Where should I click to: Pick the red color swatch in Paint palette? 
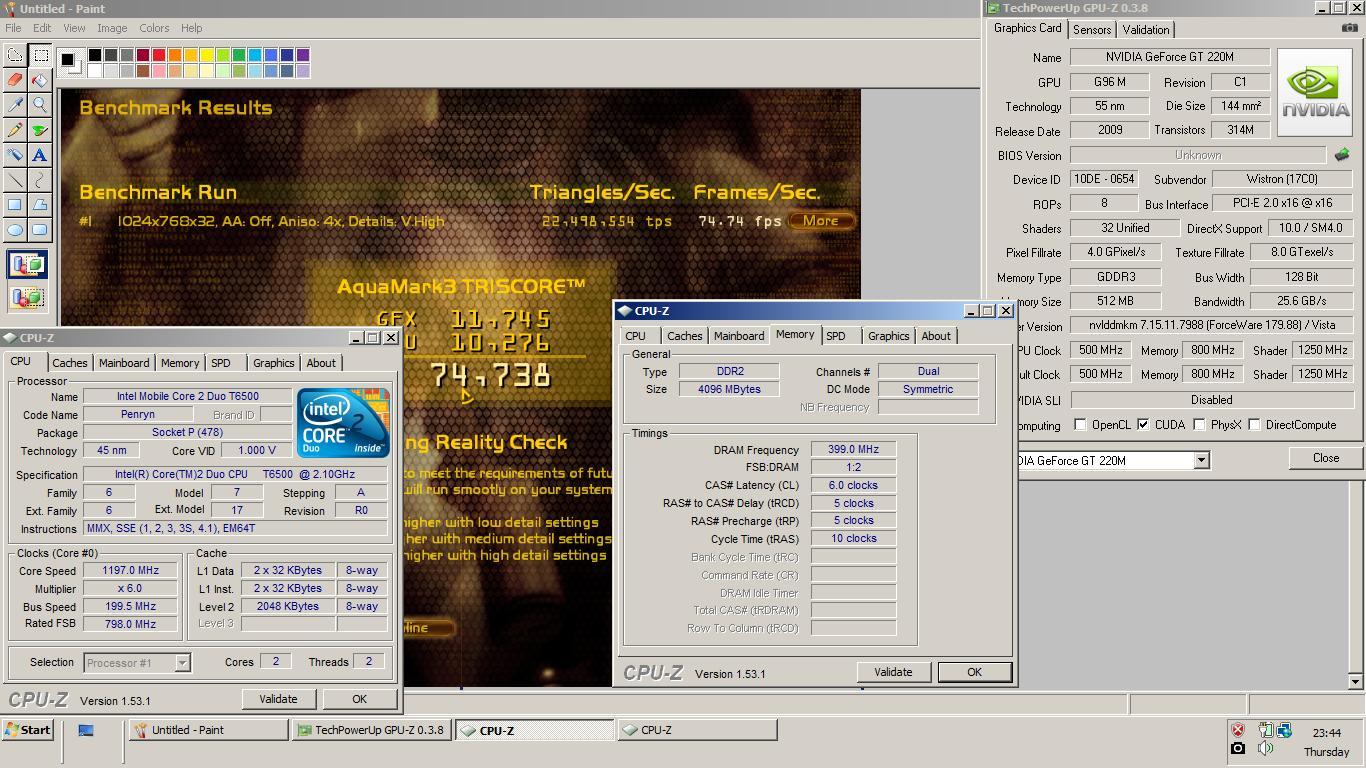coord(159,55)
